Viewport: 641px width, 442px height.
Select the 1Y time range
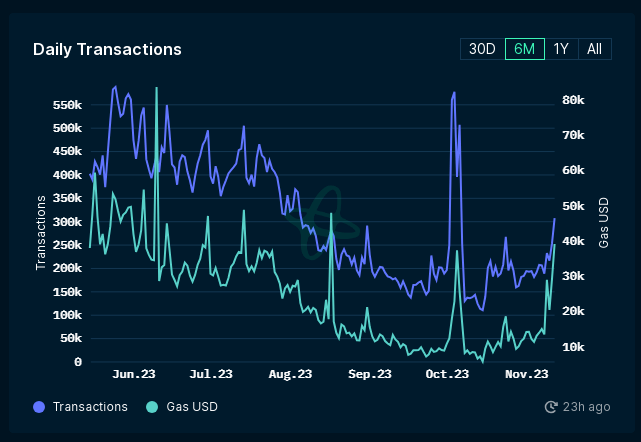pyautogui.click(x=561, y=49)
